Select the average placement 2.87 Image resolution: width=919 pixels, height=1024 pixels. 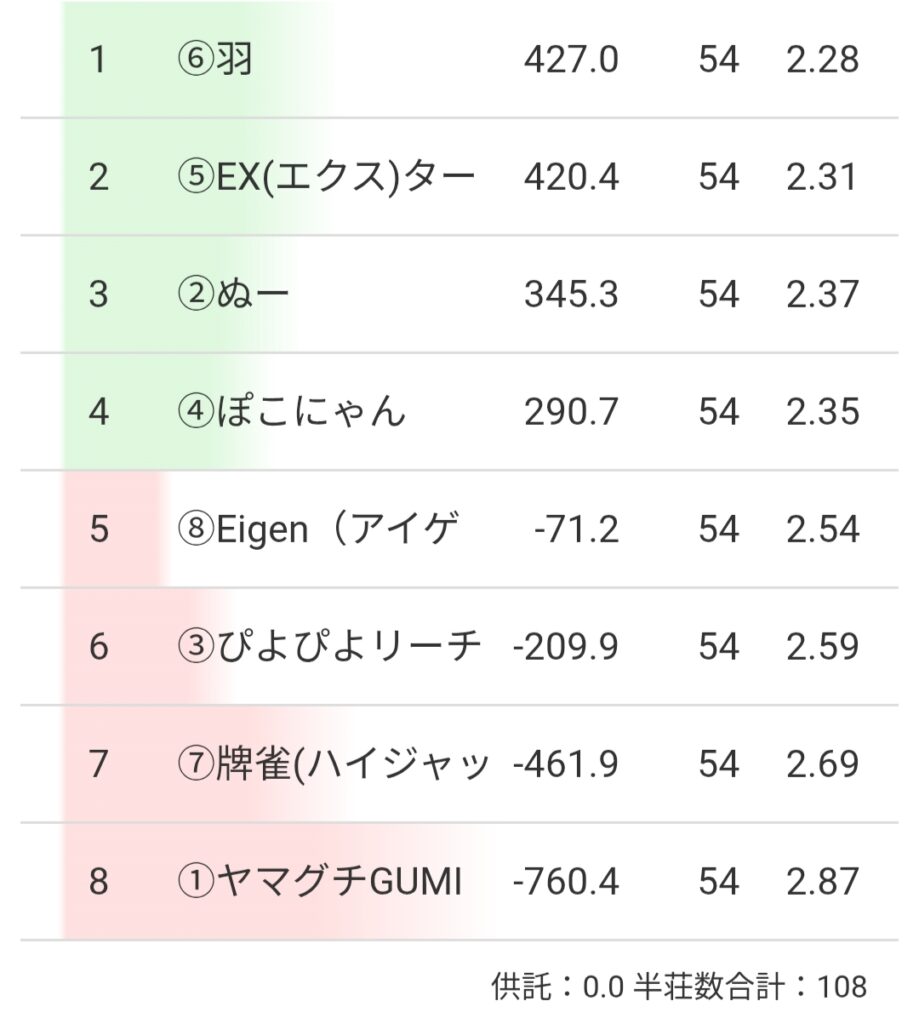point(822,882)
